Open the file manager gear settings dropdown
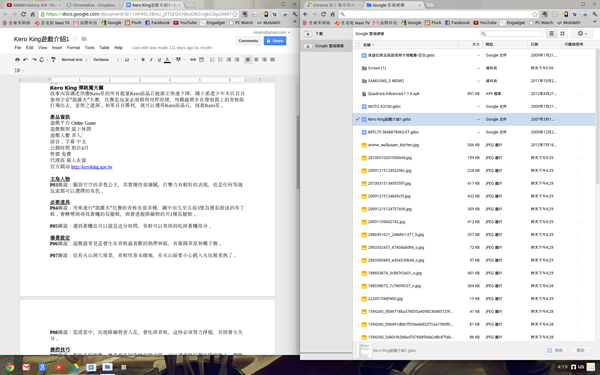 click(x=582, y=34)
